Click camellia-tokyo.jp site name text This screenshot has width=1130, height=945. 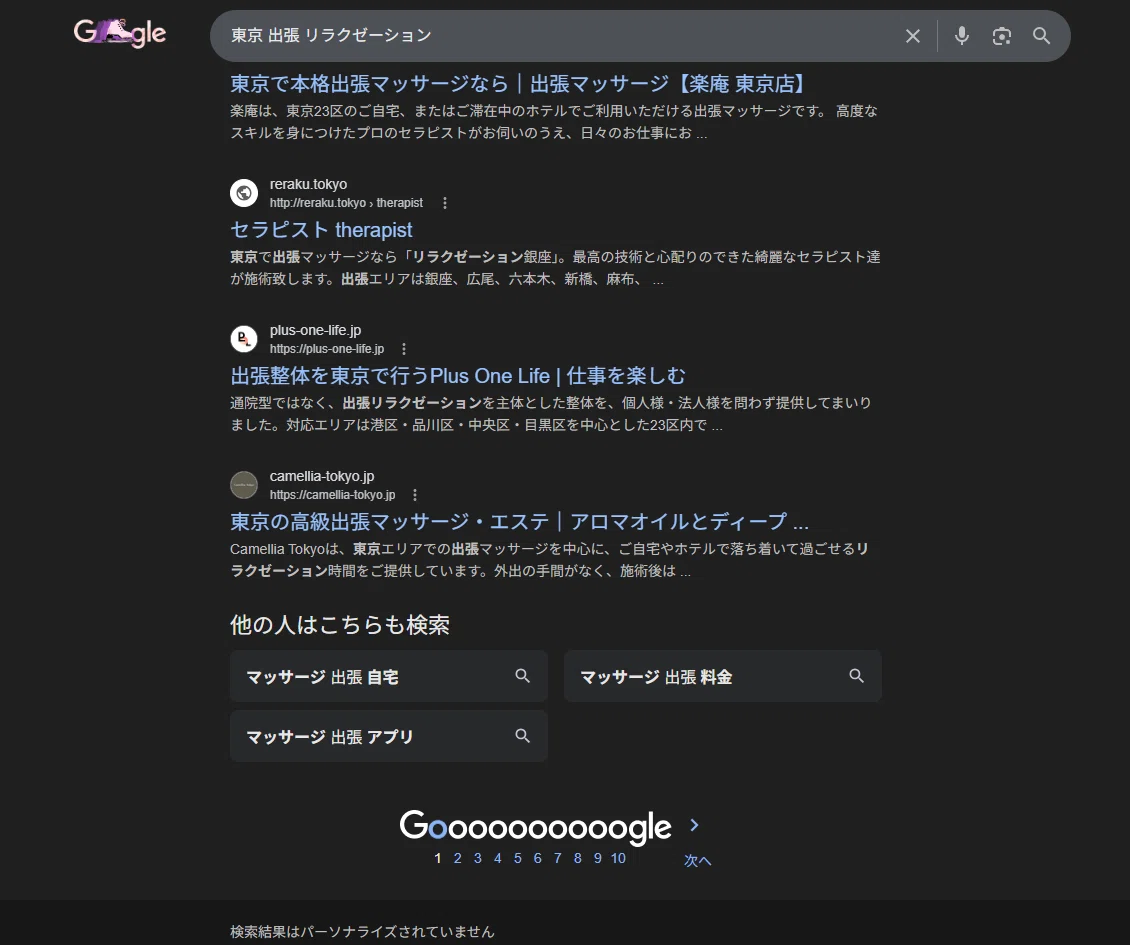tap(321, 476)
